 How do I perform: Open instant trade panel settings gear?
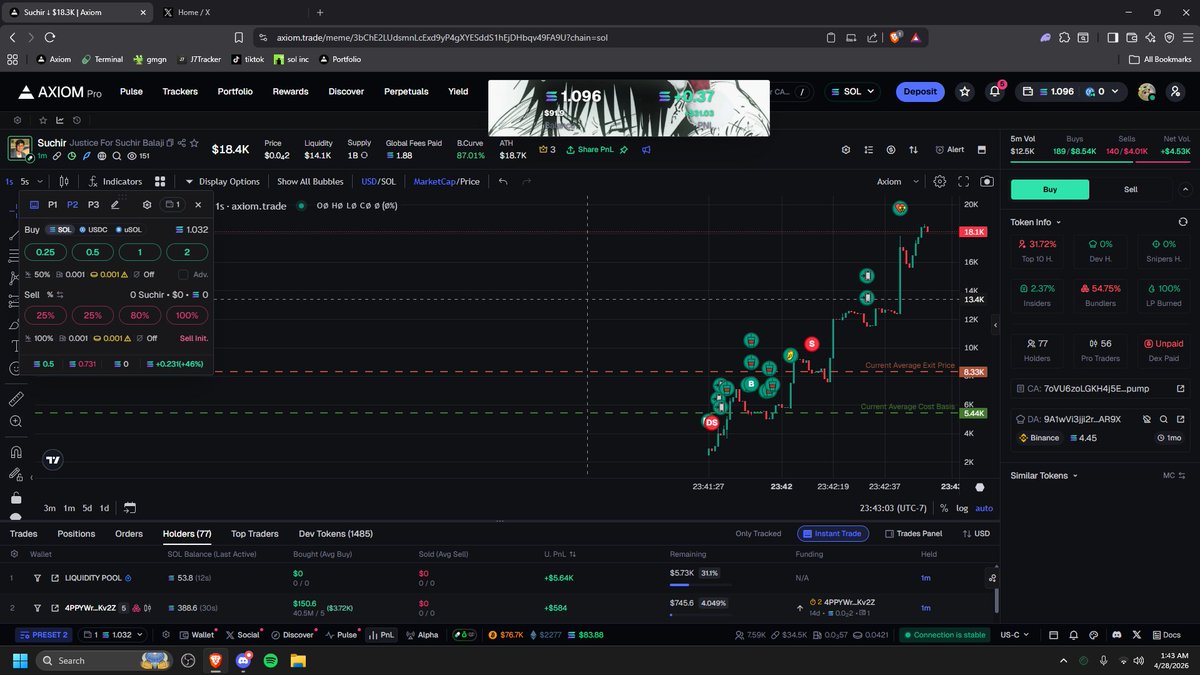click(147, 204)
